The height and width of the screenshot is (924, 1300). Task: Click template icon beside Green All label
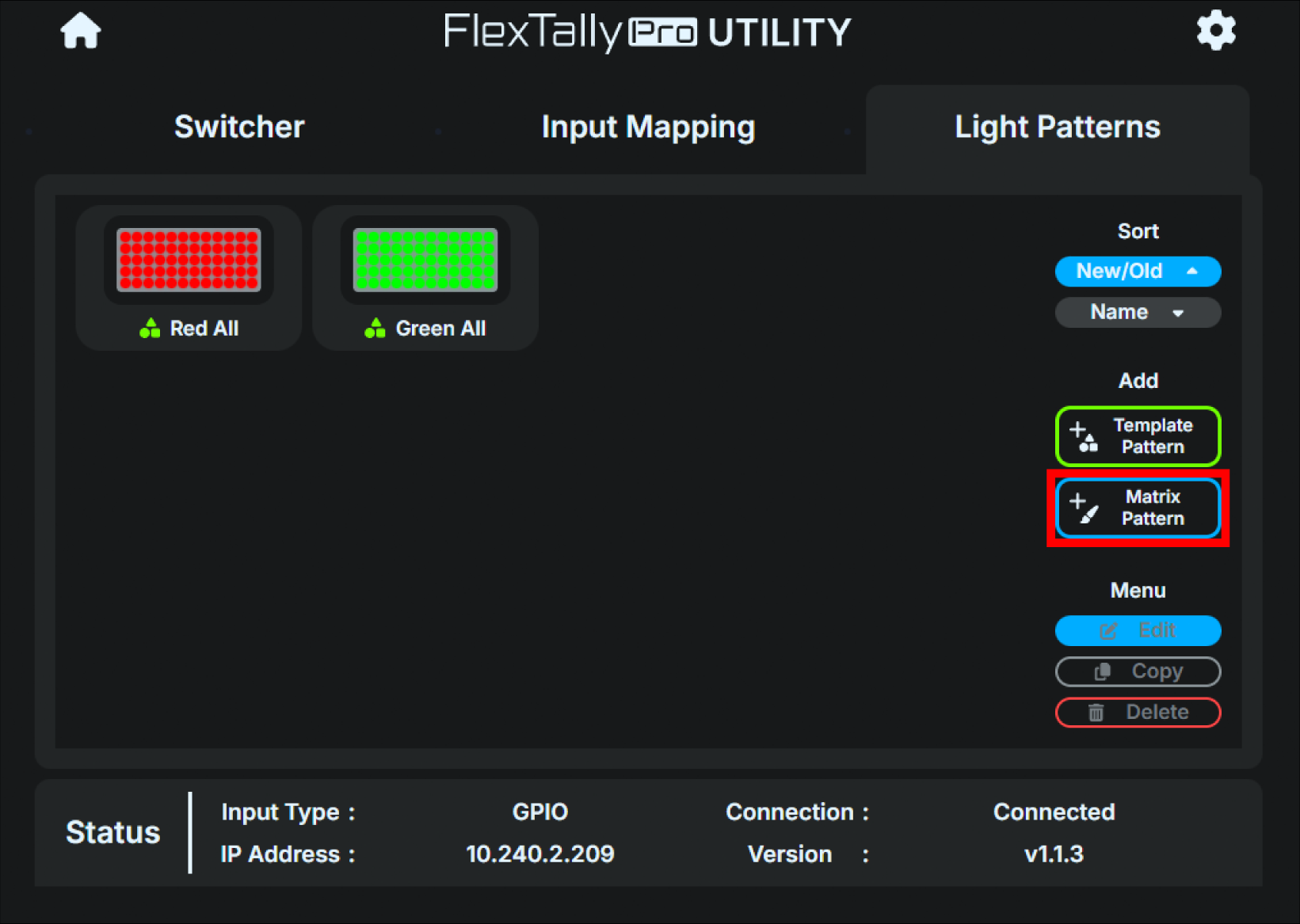(375, 329)
